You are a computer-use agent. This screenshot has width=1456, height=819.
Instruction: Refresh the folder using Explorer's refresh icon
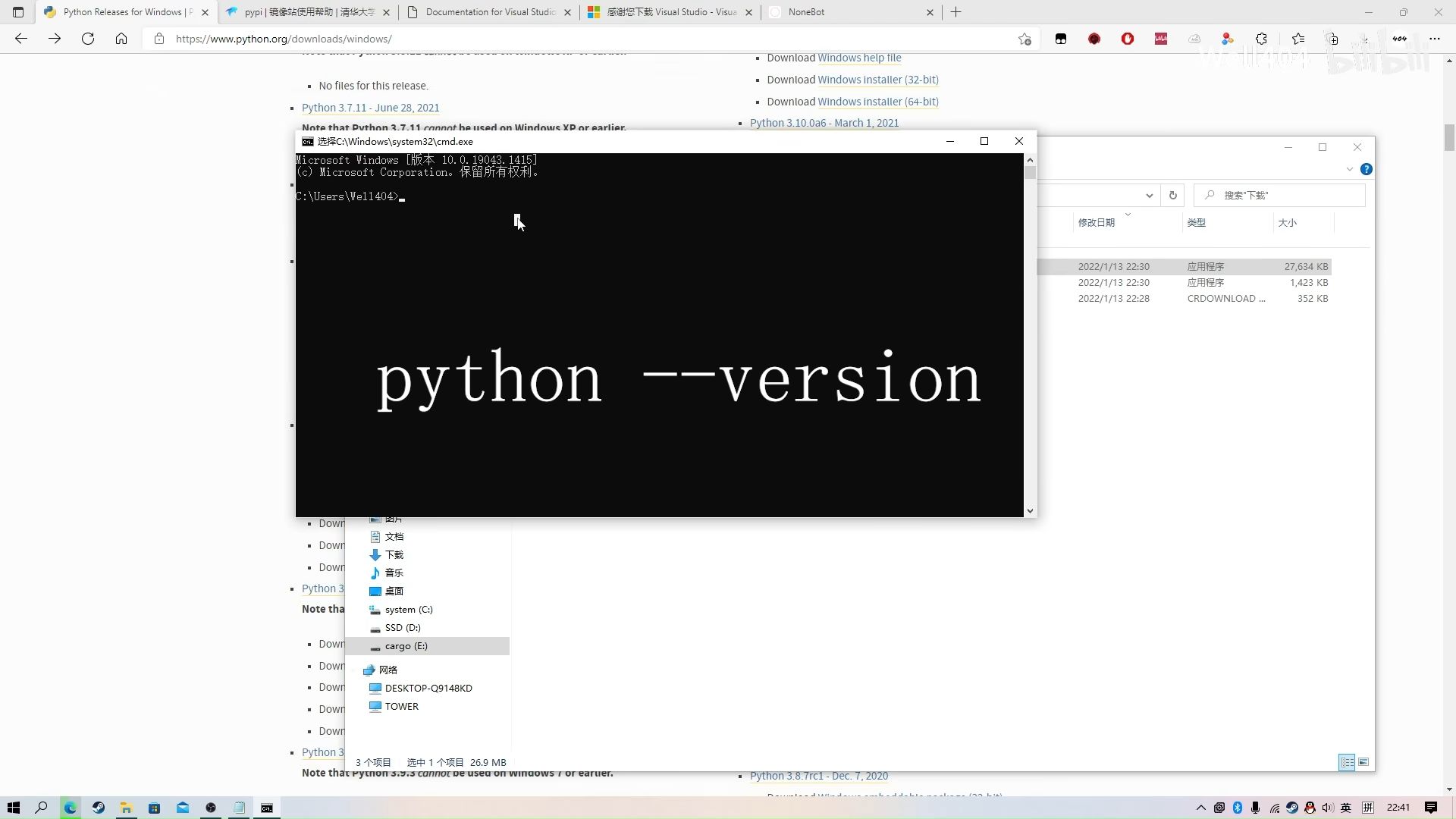[x=1173, y=195]
